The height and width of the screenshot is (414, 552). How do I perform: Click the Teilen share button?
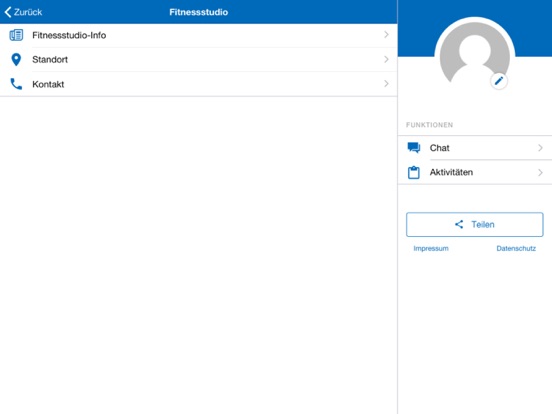(475, 225)
